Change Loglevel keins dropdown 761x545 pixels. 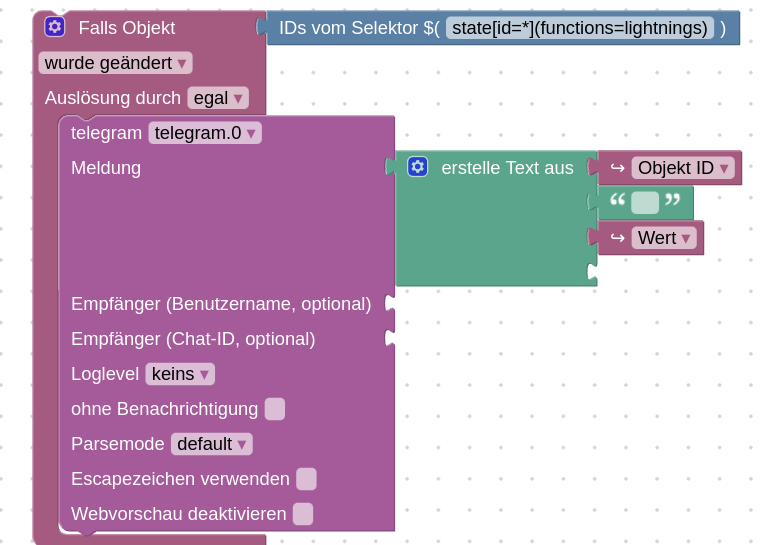pos(180,374)
